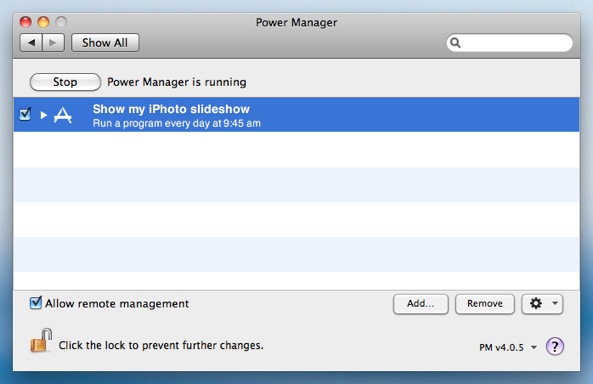Click the magnifying glass search icon

(x=455, y=43)
